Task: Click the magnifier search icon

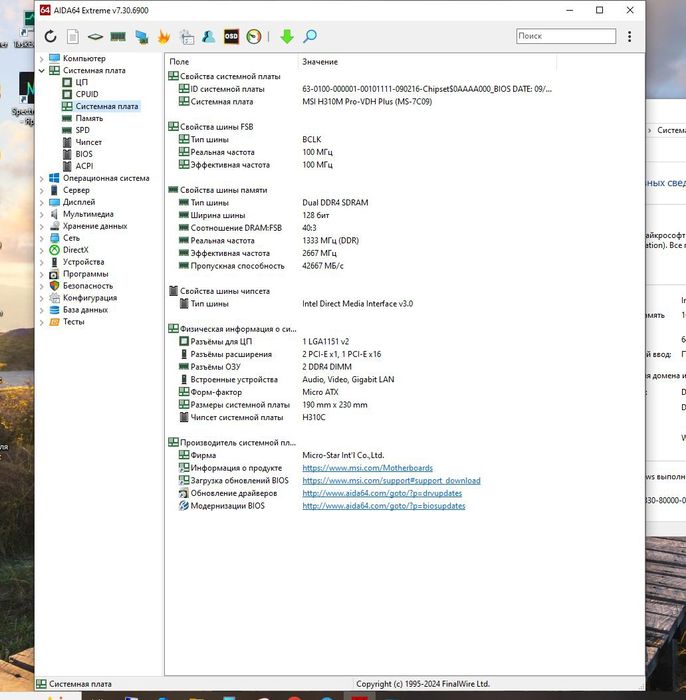Action: (310, 37)
